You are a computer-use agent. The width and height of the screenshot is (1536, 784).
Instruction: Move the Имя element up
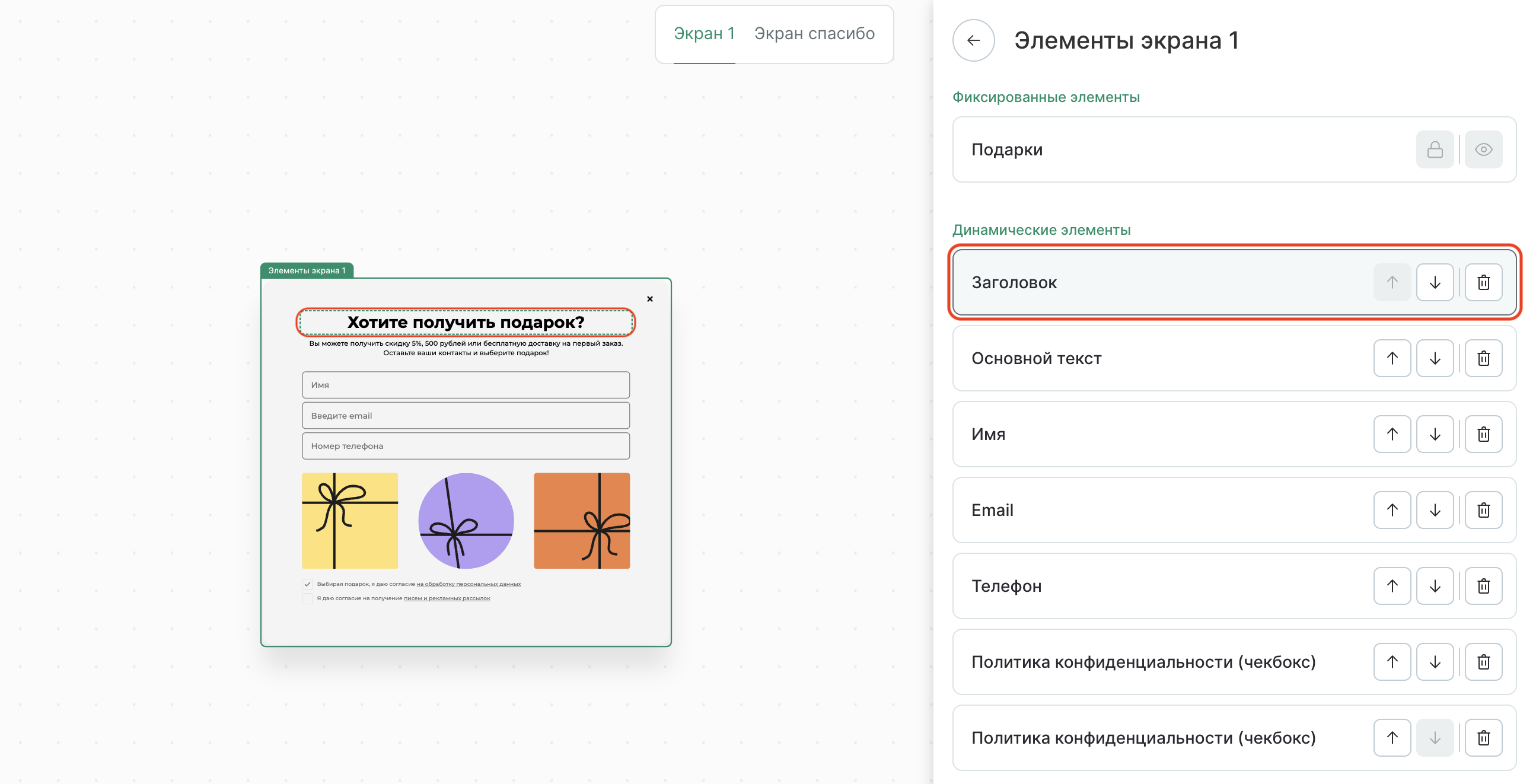click(x=1392, y=434)
